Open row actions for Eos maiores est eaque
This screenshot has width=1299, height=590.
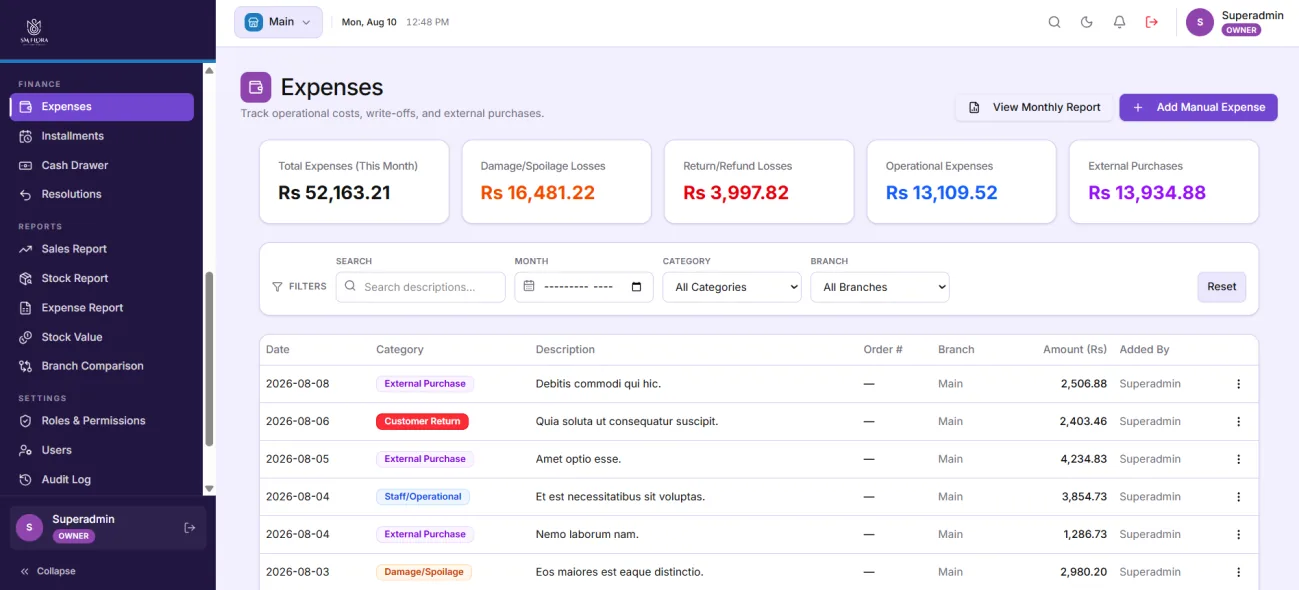1238,572
